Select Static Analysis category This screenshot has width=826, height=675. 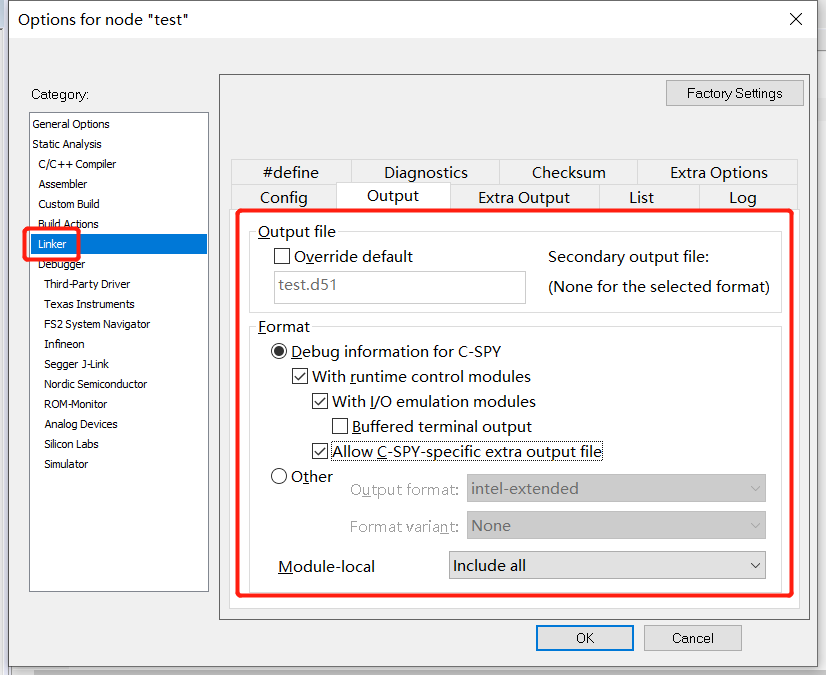click(119, 144)
